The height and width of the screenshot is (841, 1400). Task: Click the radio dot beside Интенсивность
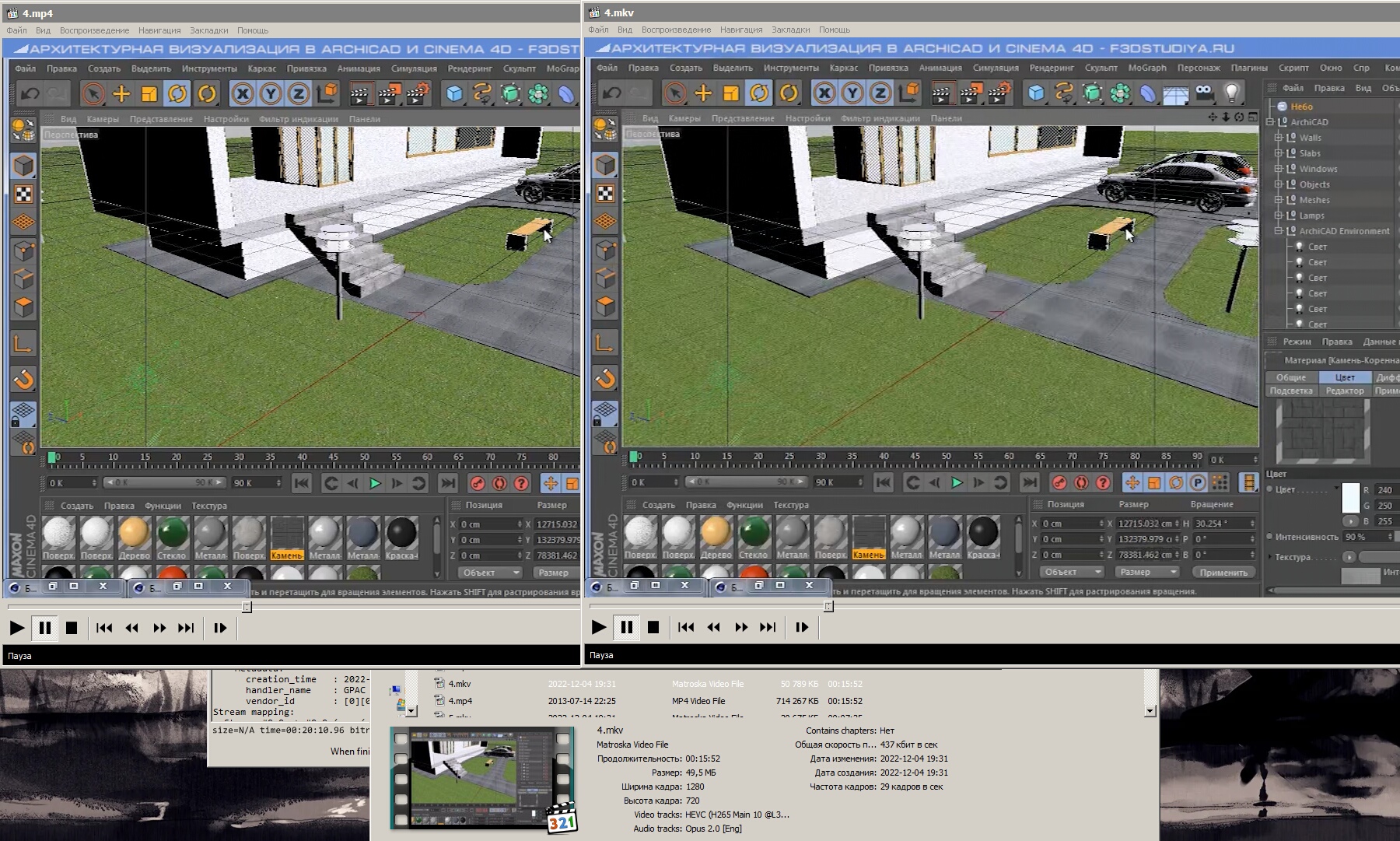pyautogui.click(x=1269, y=536)
